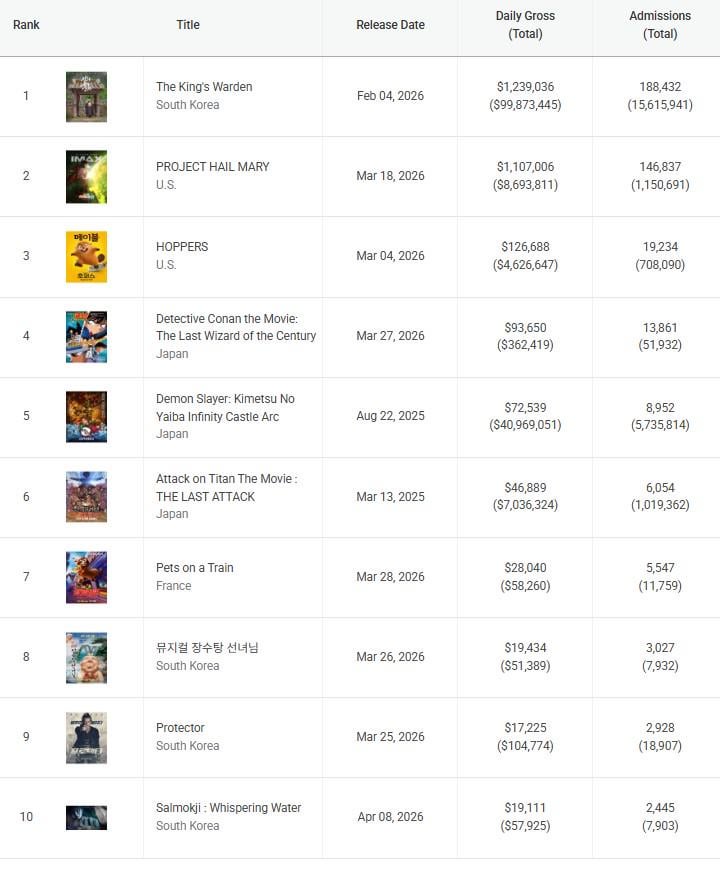Select the HOPPERS movie poster
This screenshot has height=870, width=720.
pyautogui.click(x=86, y=257)
